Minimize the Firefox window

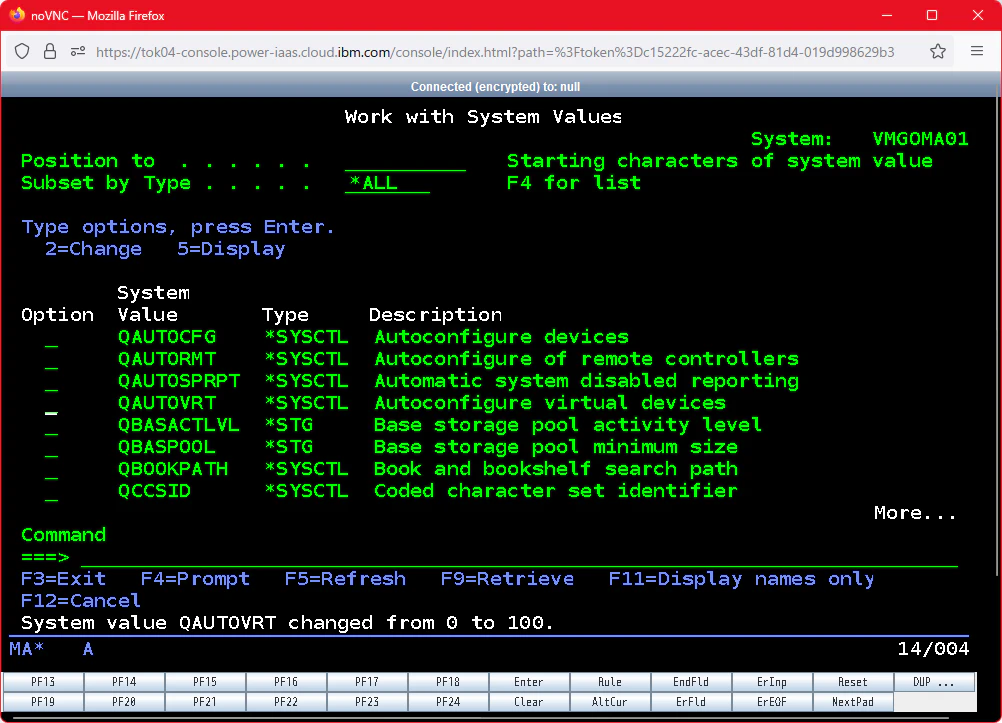(886, 15)
